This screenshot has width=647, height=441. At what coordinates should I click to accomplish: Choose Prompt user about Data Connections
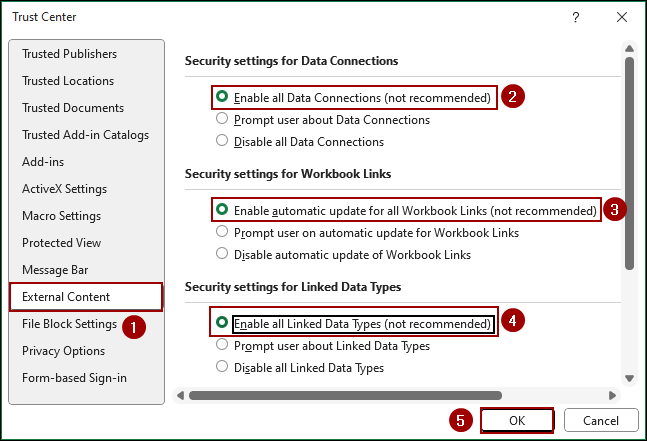coord(222,120)
